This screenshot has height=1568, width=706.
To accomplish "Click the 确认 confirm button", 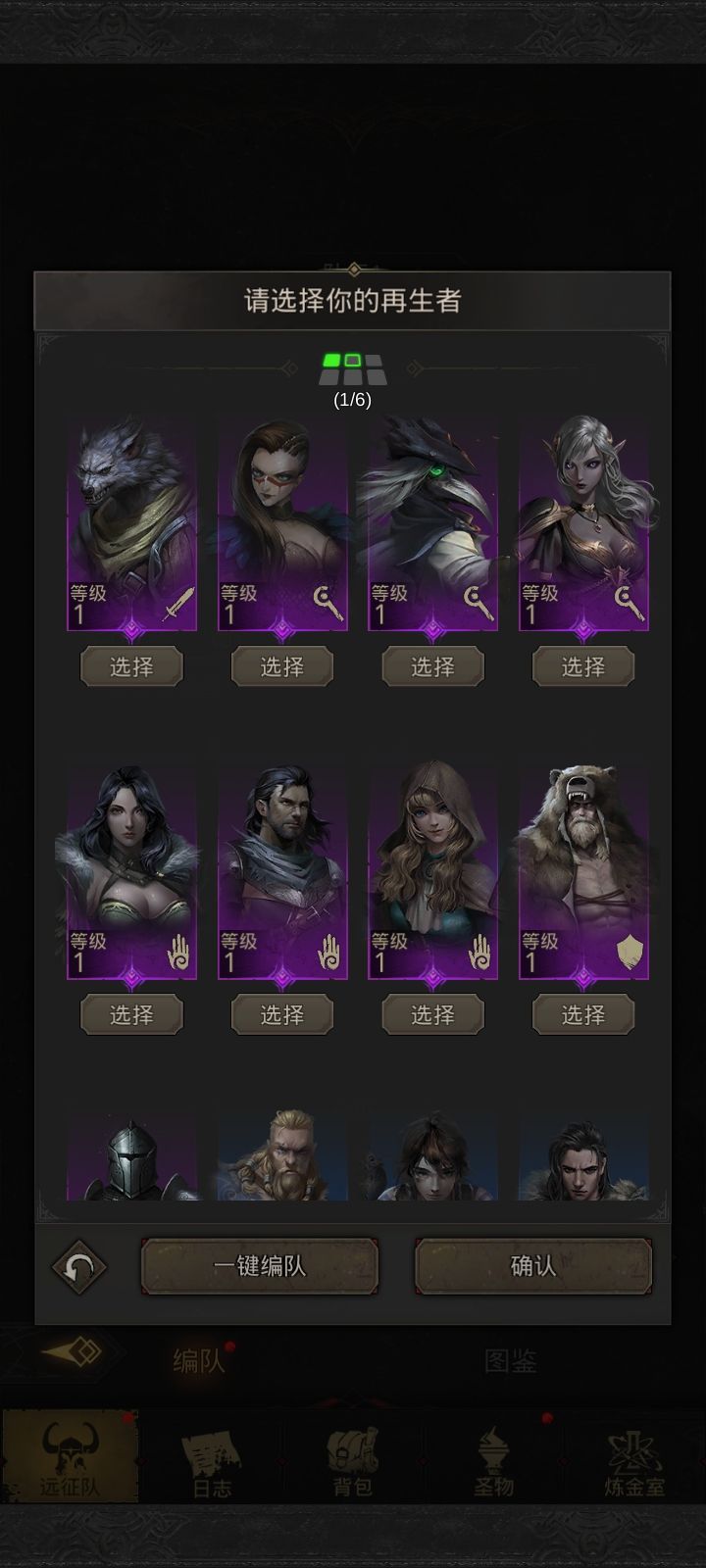I will (x=533, y=1266).
